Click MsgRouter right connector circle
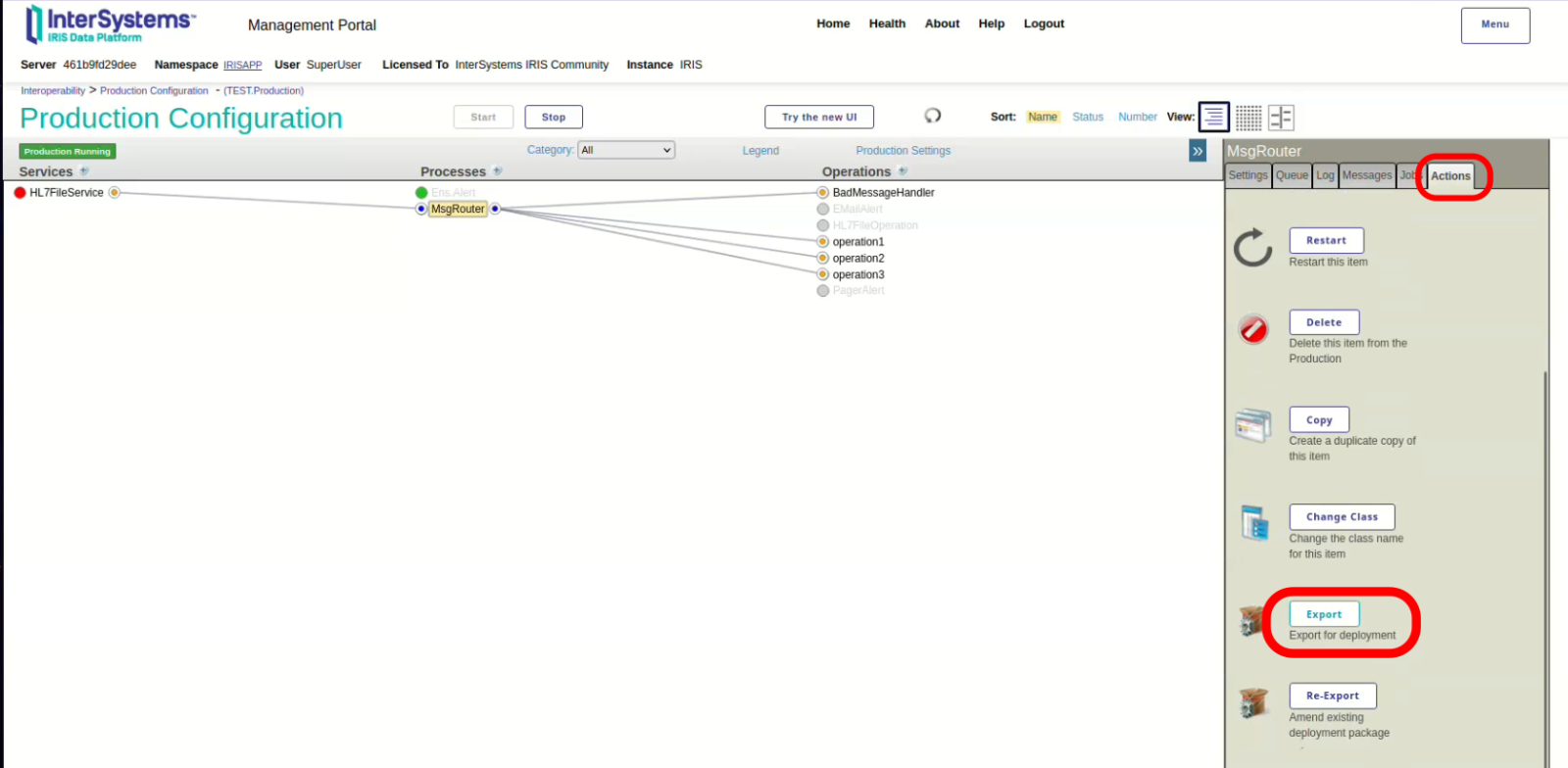1568x768 pixels. click(495, 209)
